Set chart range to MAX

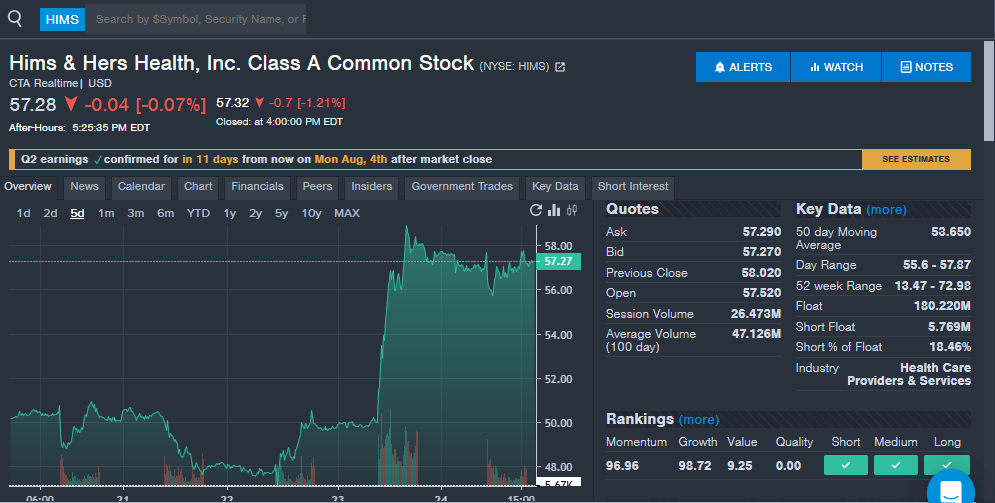pos(347,213)
